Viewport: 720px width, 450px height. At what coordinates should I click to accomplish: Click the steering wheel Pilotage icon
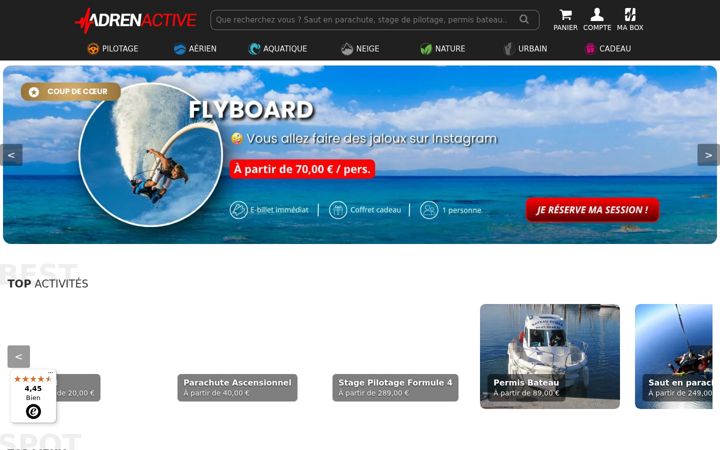pos(93,49)
